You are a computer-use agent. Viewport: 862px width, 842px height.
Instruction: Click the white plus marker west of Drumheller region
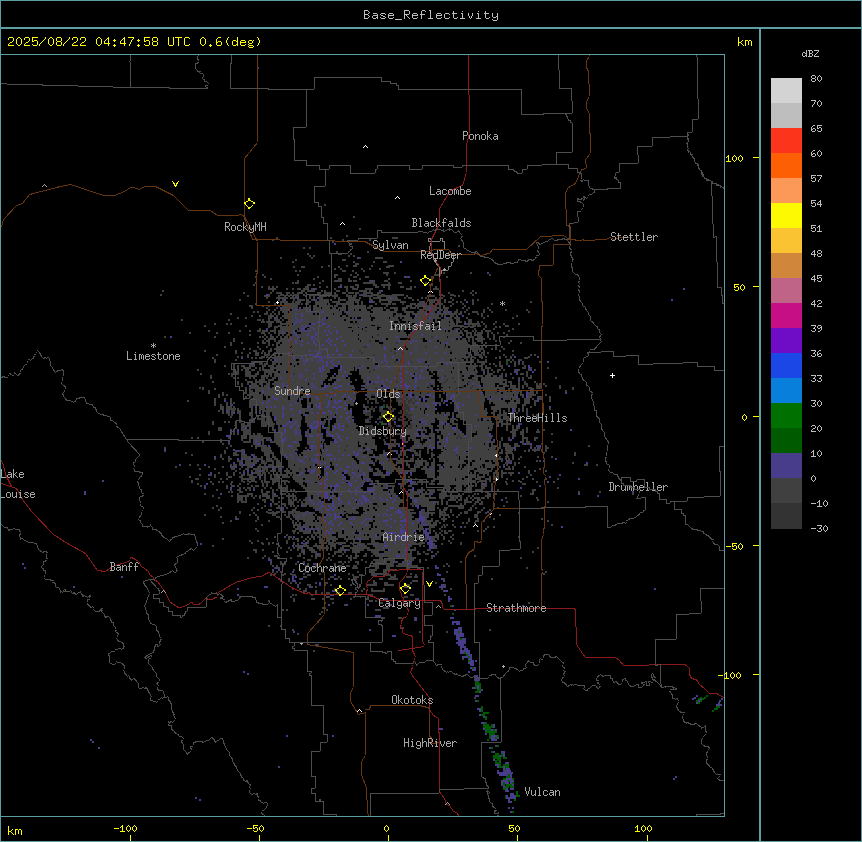[x=612, y=375]
